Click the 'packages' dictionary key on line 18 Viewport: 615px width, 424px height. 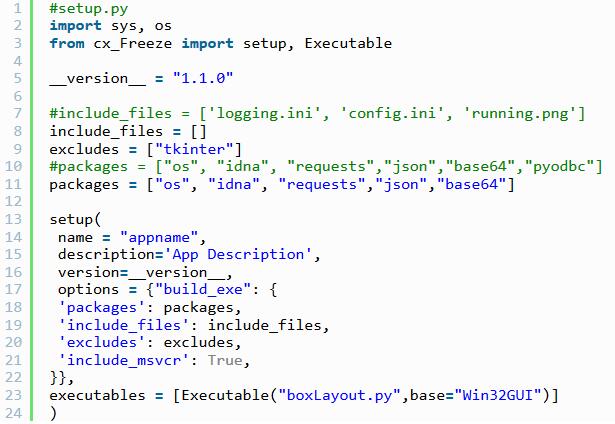coord(102,308)
